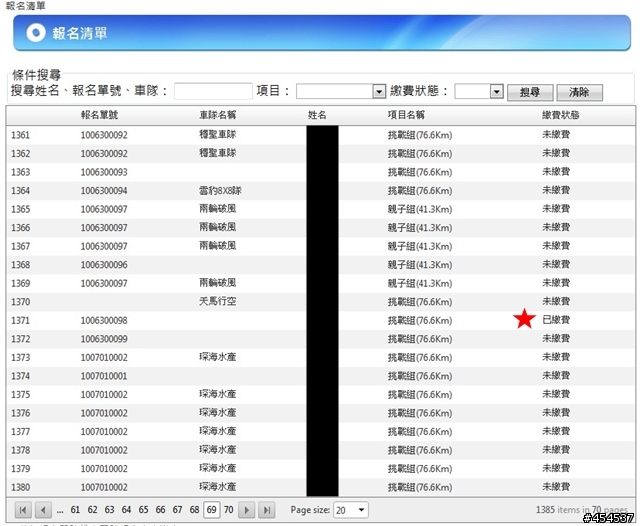Click the search name input field
Screen dimensions: 640x526
[213, 92]
